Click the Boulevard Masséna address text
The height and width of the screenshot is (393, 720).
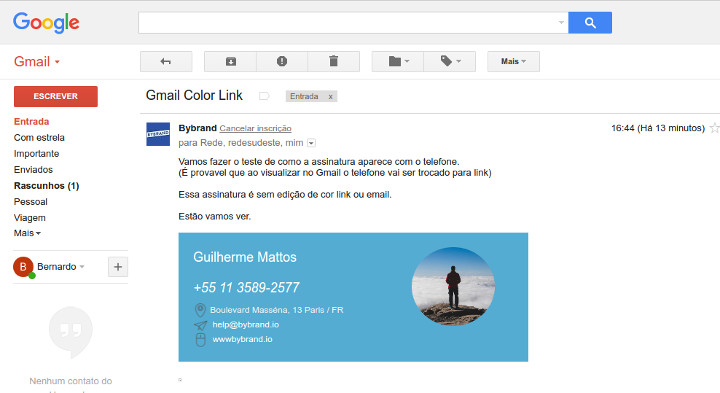point(276,310)
